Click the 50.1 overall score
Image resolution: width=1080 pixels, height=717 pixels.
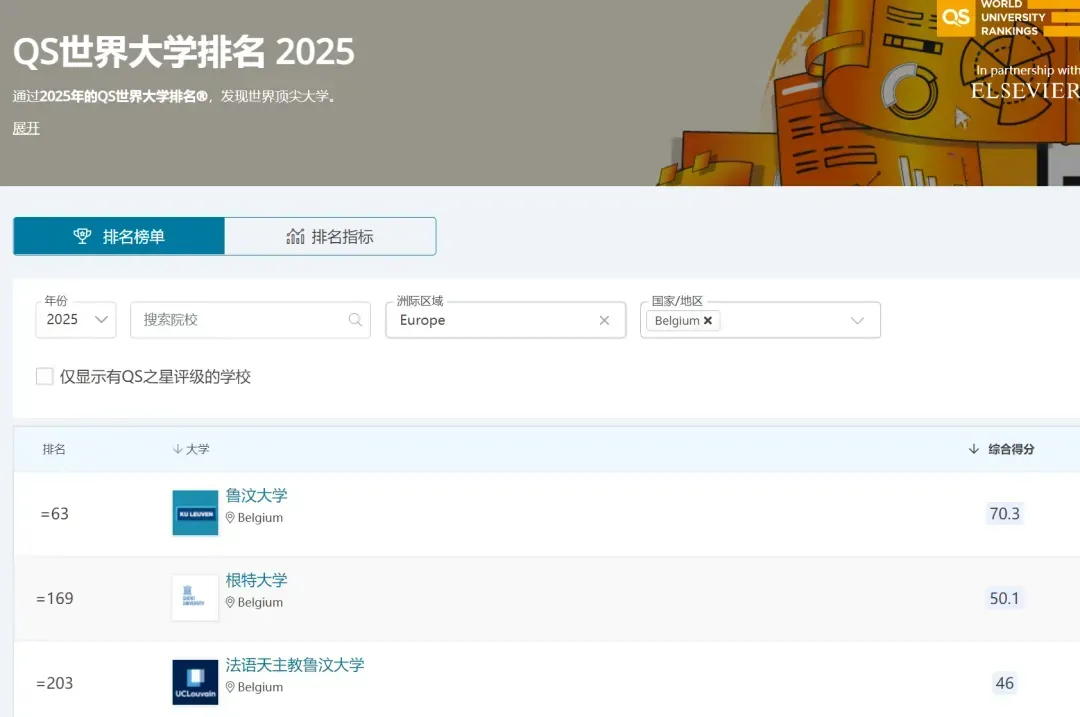click(1004, 598)
